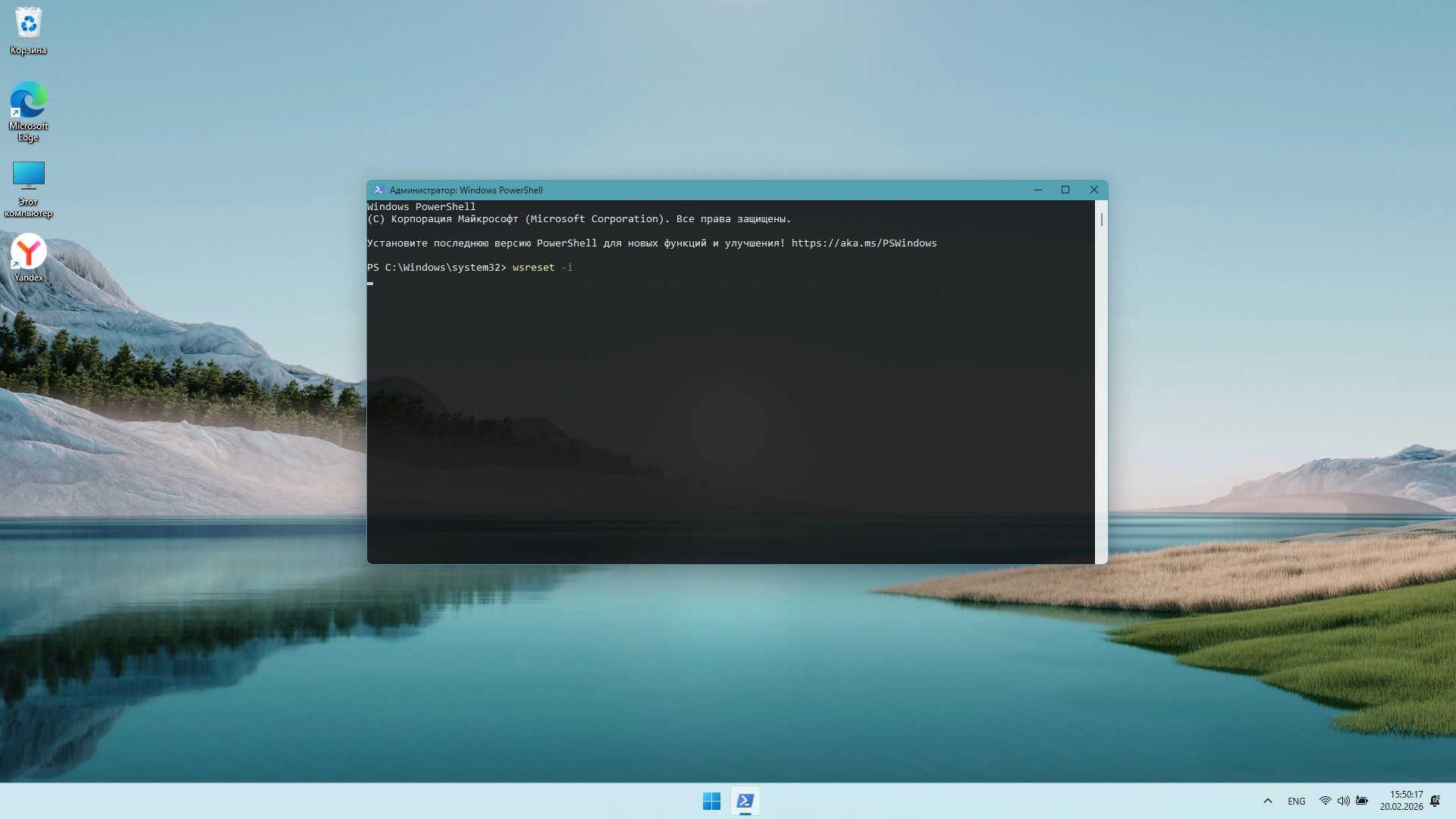Maximize the PowerShell window
This screenshot has width=1456, height=819.
[x=1065, y=190]
